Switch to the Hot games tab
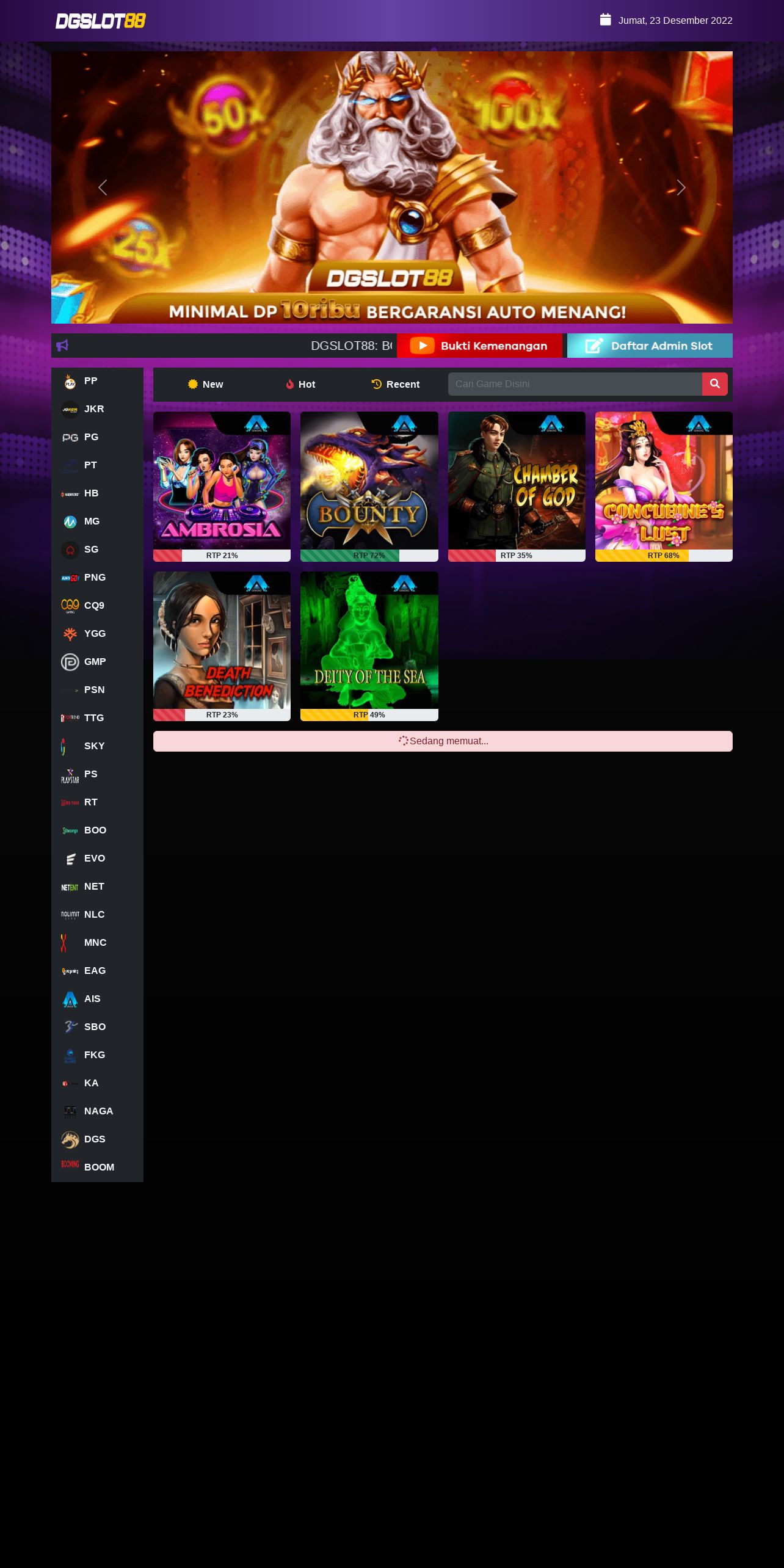This screenshot has height=1568, width=784. tap(300, 384)
